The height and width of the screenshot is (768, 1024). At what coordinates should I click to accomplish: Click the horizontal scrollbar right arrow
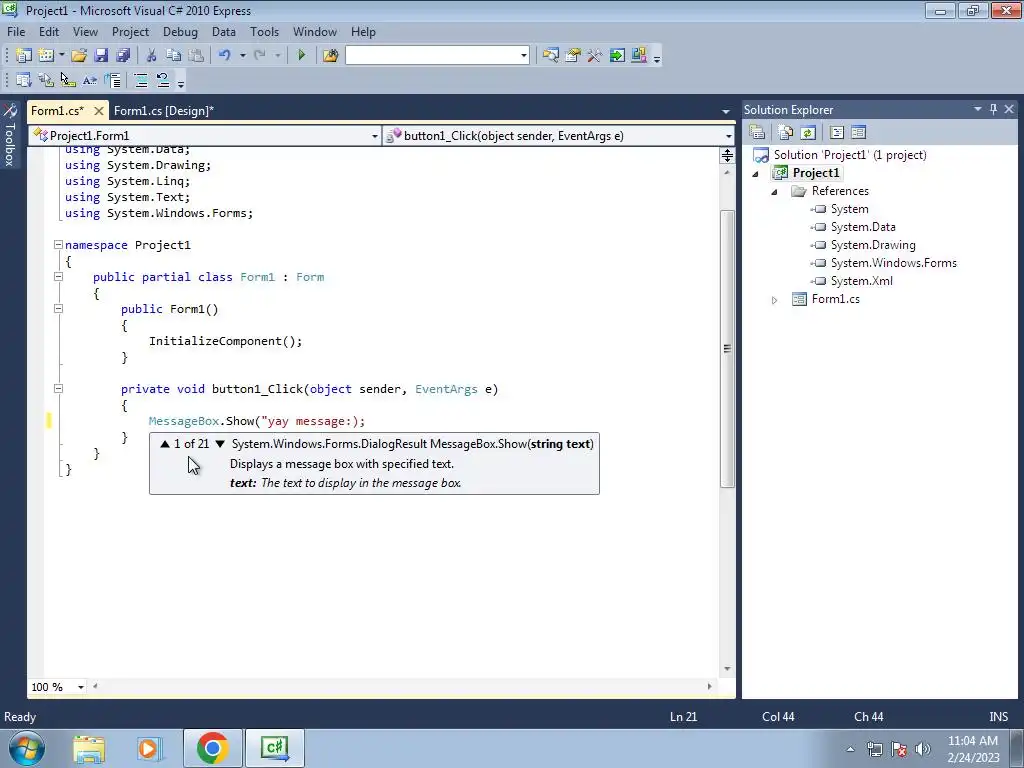coord(709,686)
